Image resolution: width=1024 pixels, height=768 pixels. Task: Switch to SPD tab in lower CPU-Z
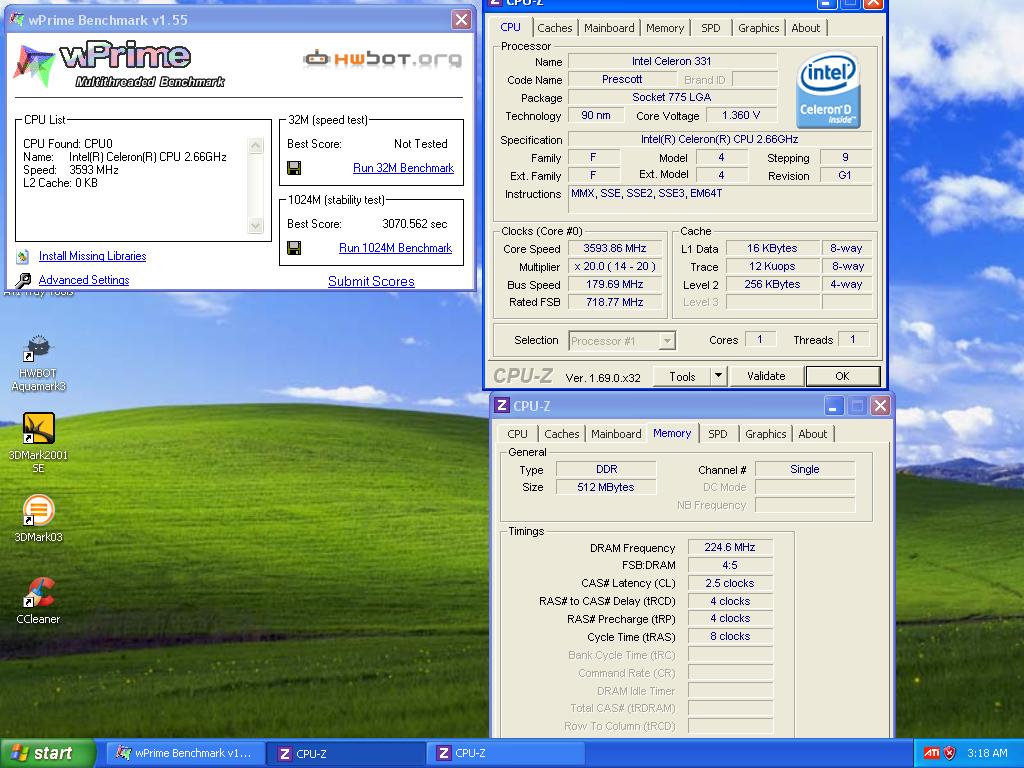pos(718,434)
